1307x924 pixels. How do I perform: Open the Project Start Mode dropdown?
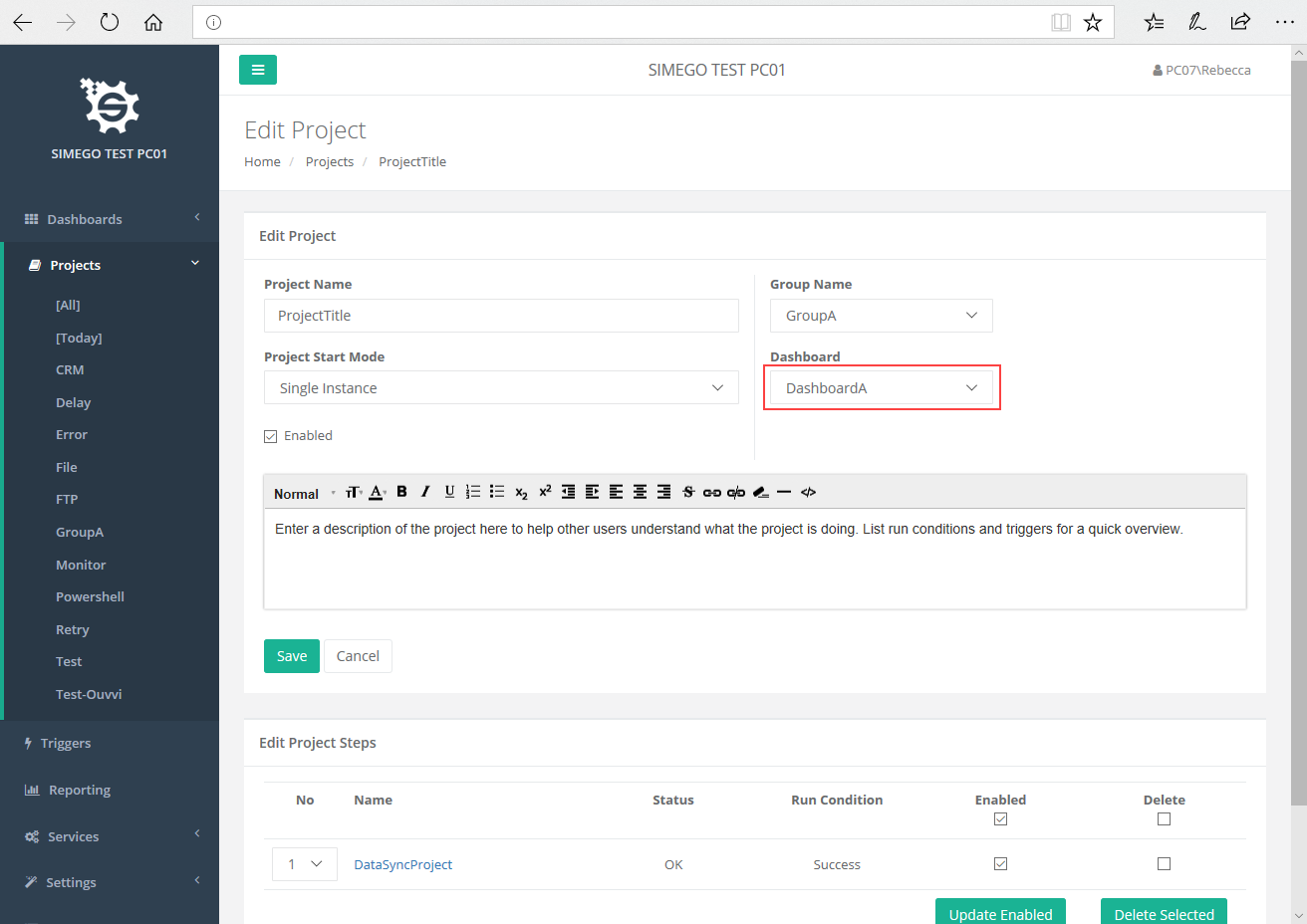click(x=501, y=387)
